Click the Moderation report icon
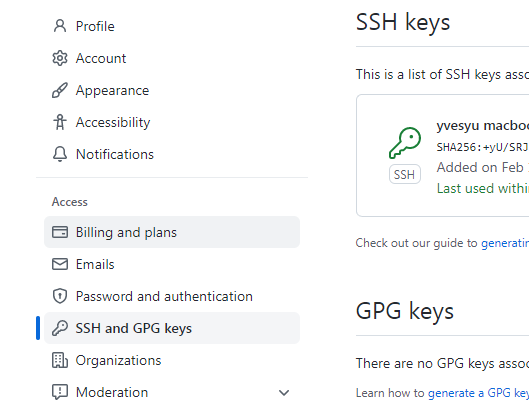Screen dimensions: 529x412 60,392
